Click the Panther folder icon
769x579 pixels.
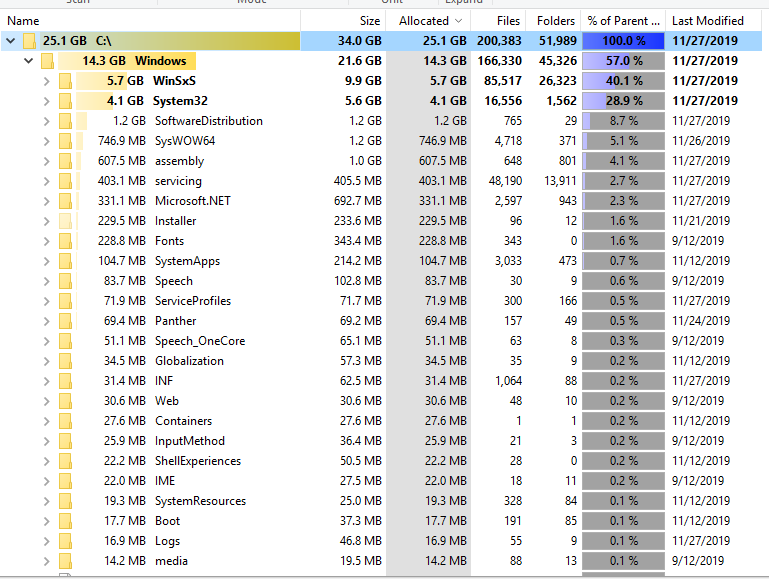[x=65, y=321]
